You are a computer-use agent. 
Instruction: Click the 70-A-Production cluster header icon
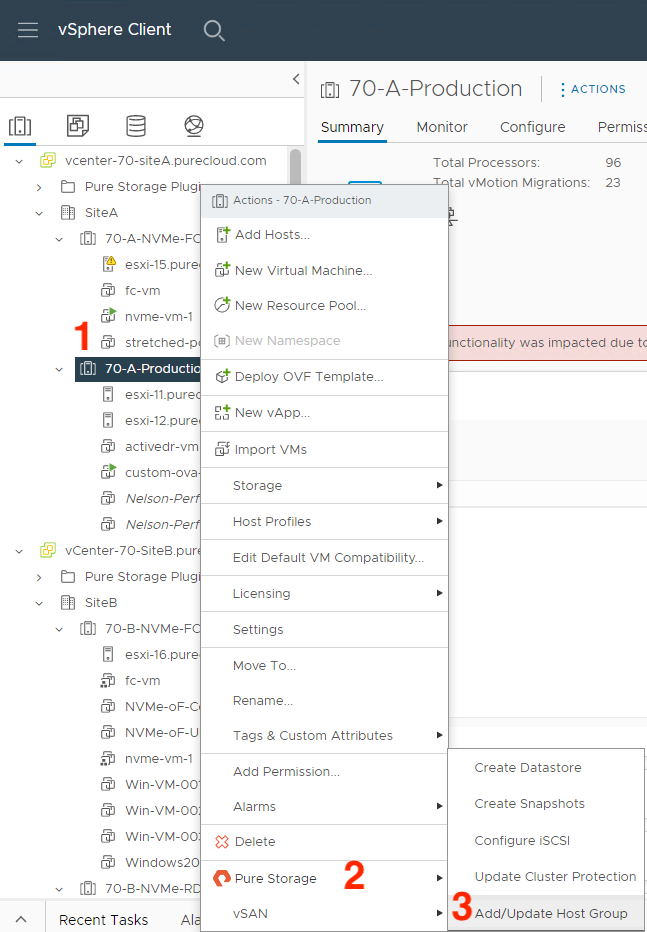click(x=330, y=90)
